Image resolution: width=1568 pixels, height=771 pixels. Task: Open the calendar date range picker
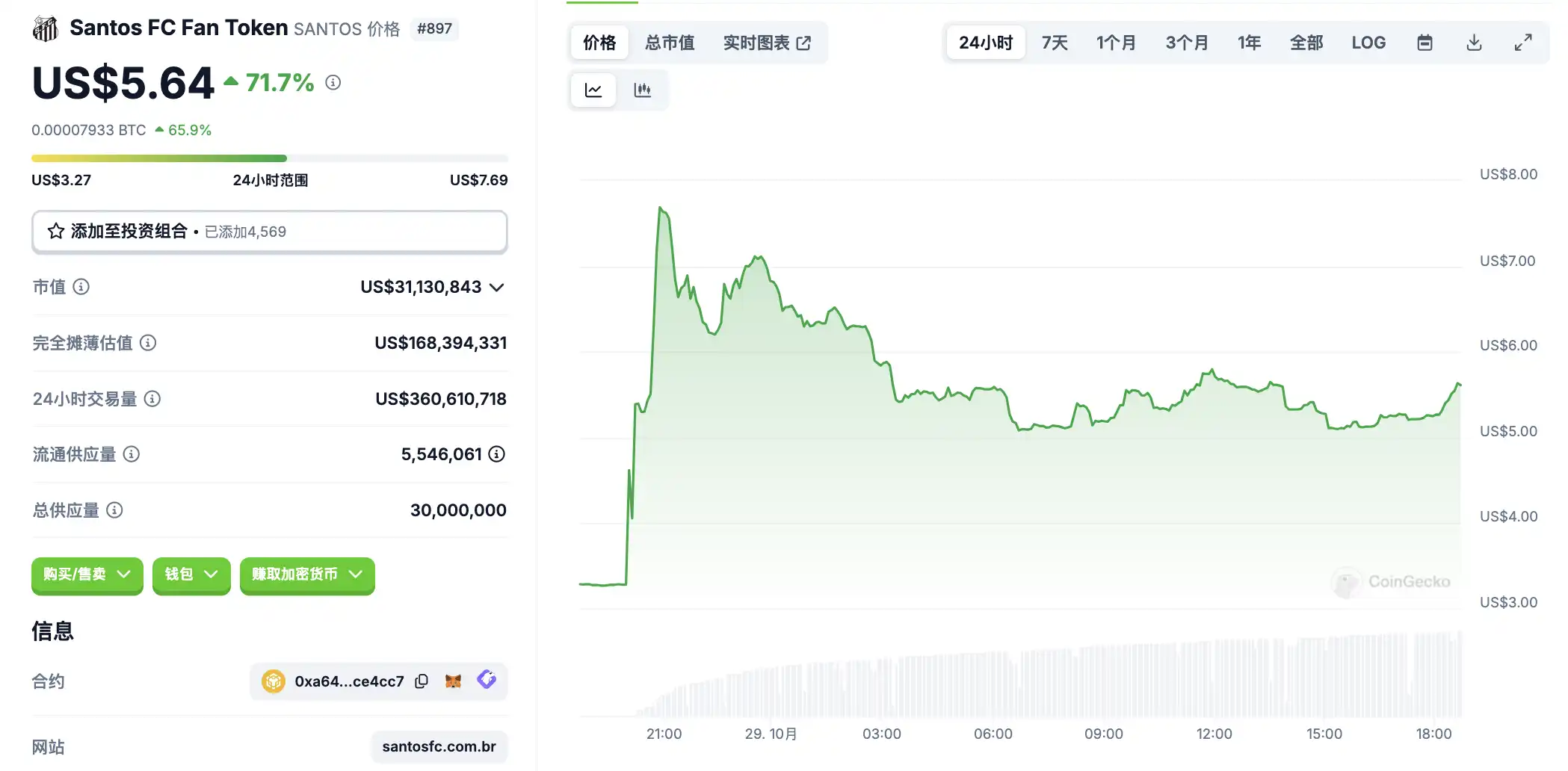click(1425, 43)
